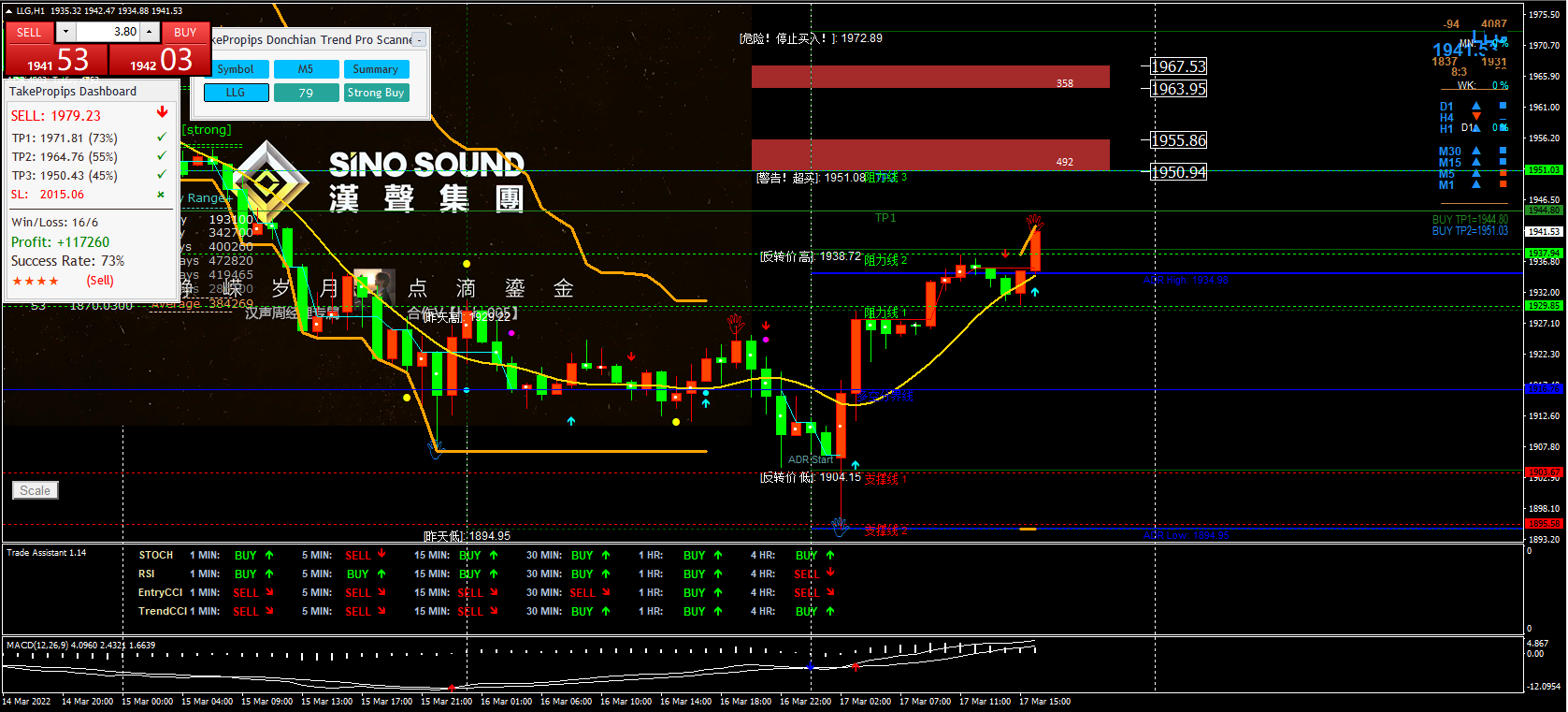Click the RSI 5 MIN buy arrow
The width and height of the screenshot is (1568, 712).
[x=381, y=574]
